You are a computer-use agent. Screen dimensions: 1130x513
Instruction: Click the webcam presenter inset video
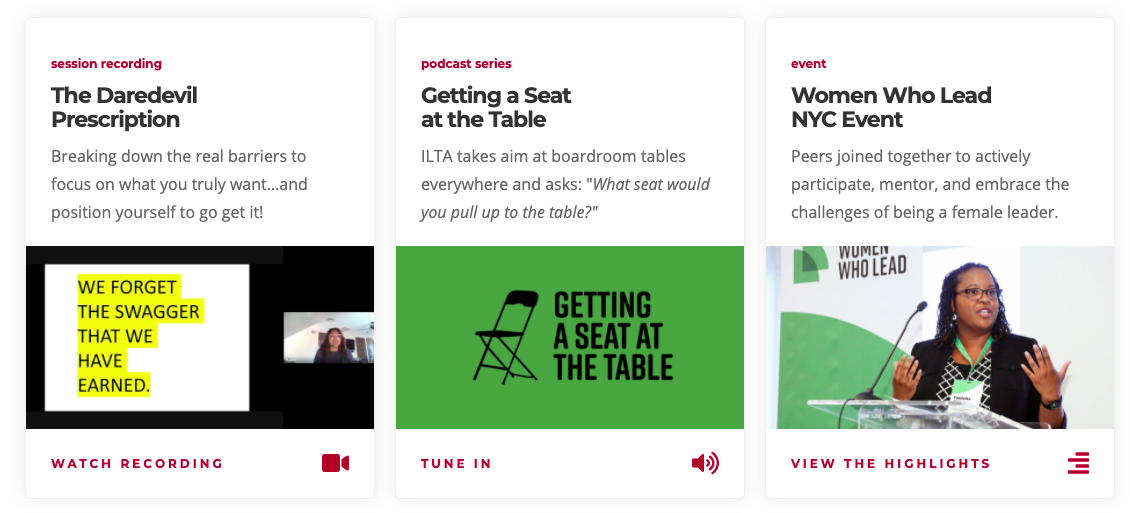[x=328, y=338]
